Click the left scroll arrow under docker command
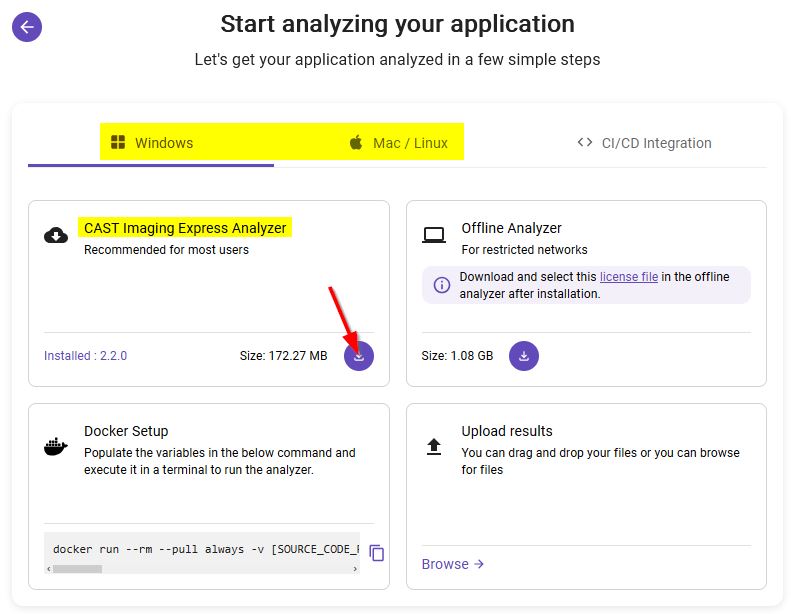This screenshot has height=614, width=791. pos(49,569)
